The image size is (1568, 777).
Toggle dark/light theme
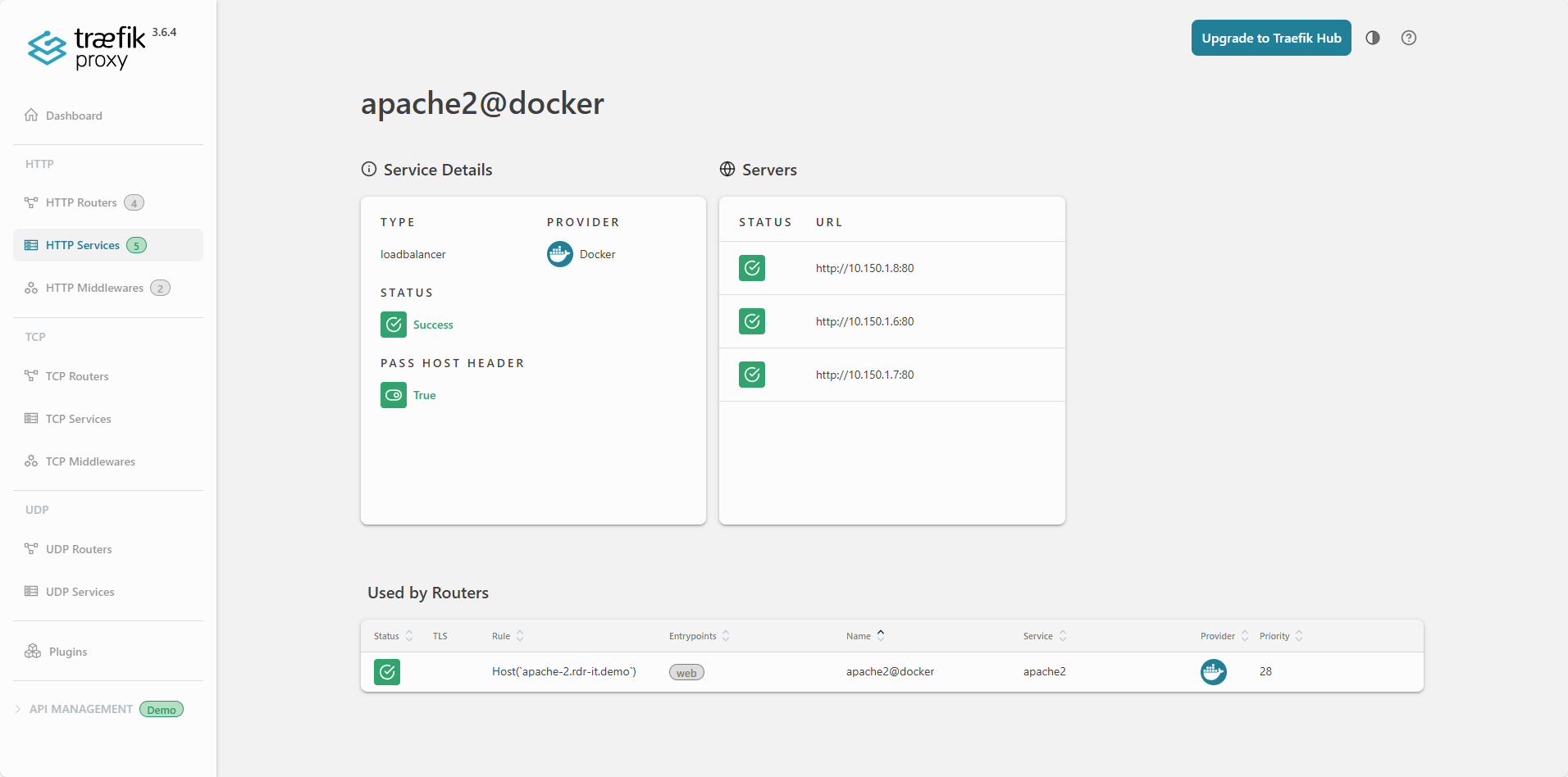click(1372, 38)
